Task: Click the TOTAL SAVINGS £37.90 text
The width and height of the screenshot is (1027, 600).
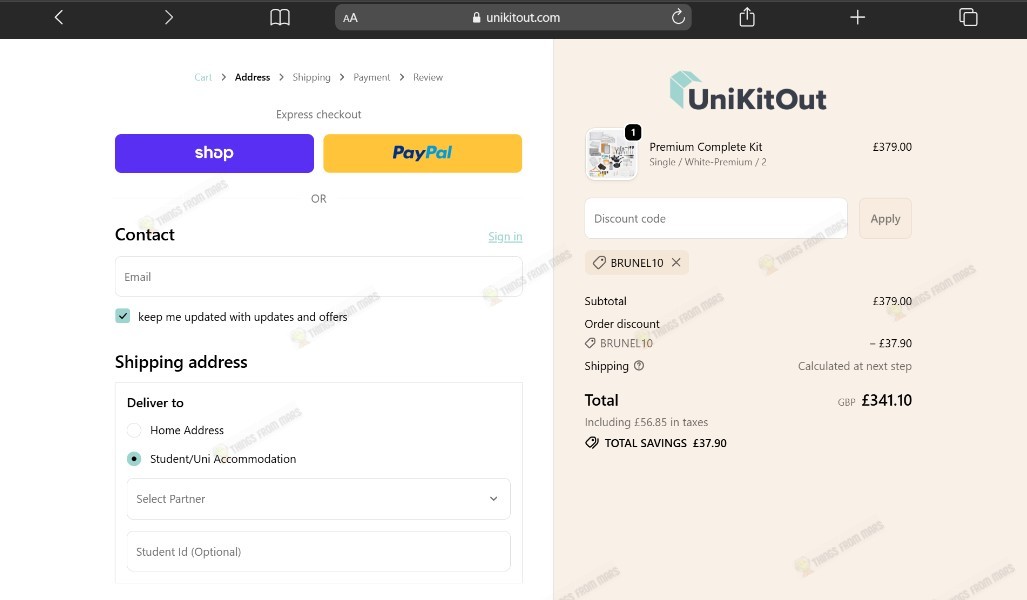Action: coord(665,443)
